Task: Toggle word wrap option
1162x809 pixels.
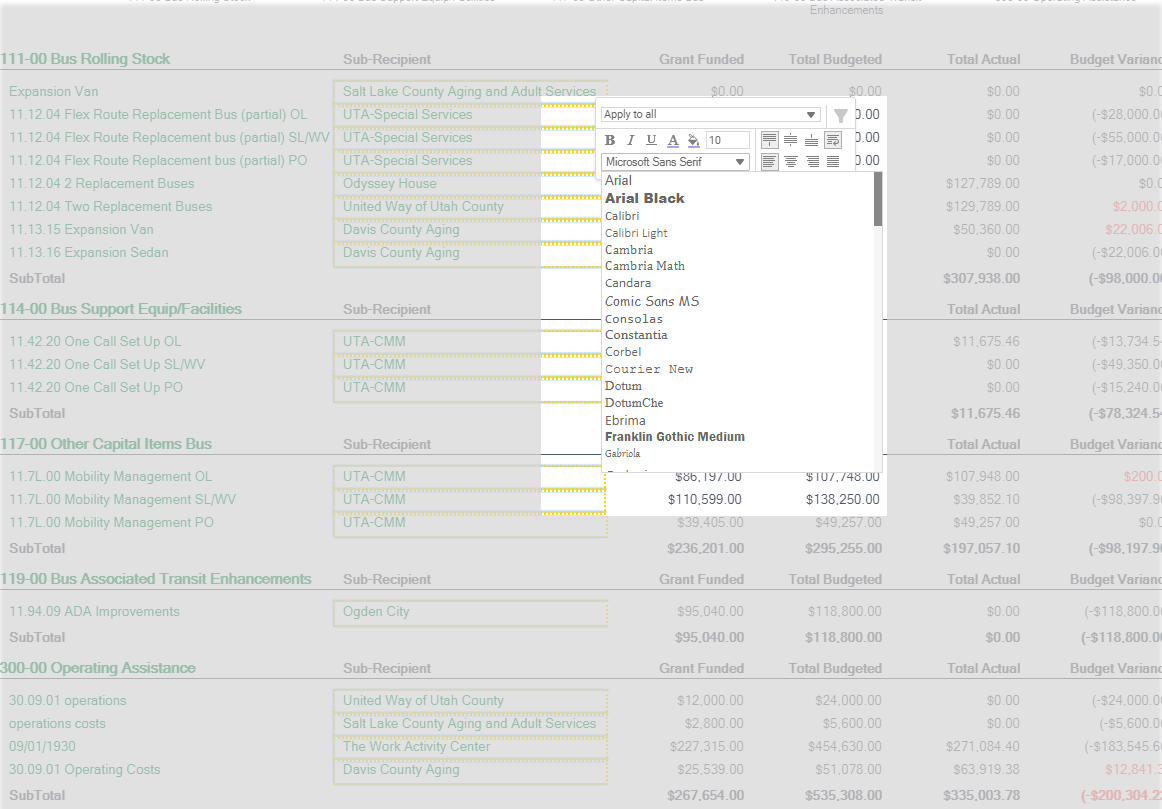Action: pos(833,139)
